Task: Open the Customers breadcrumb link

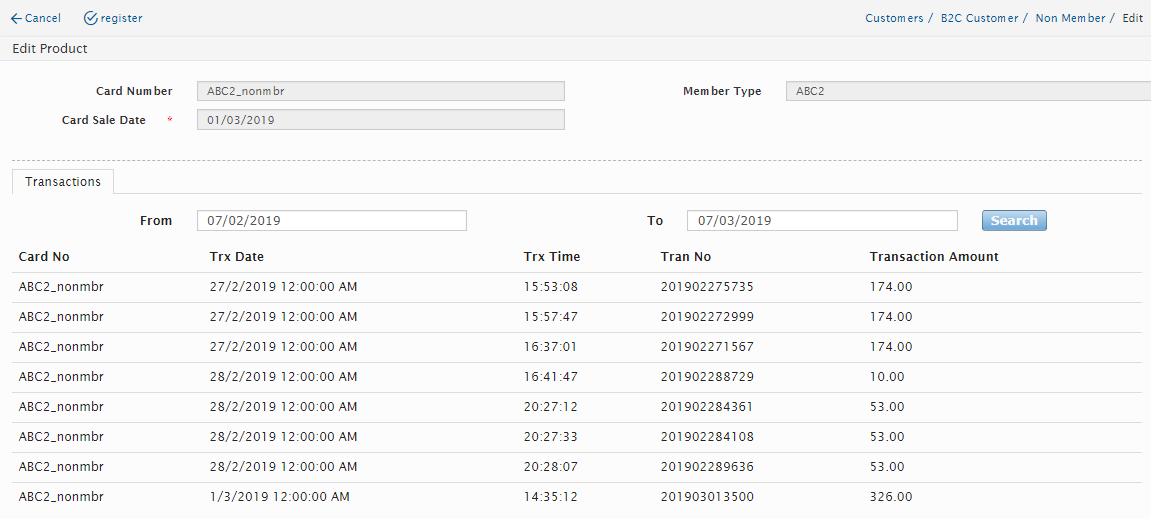Action: 894,18
